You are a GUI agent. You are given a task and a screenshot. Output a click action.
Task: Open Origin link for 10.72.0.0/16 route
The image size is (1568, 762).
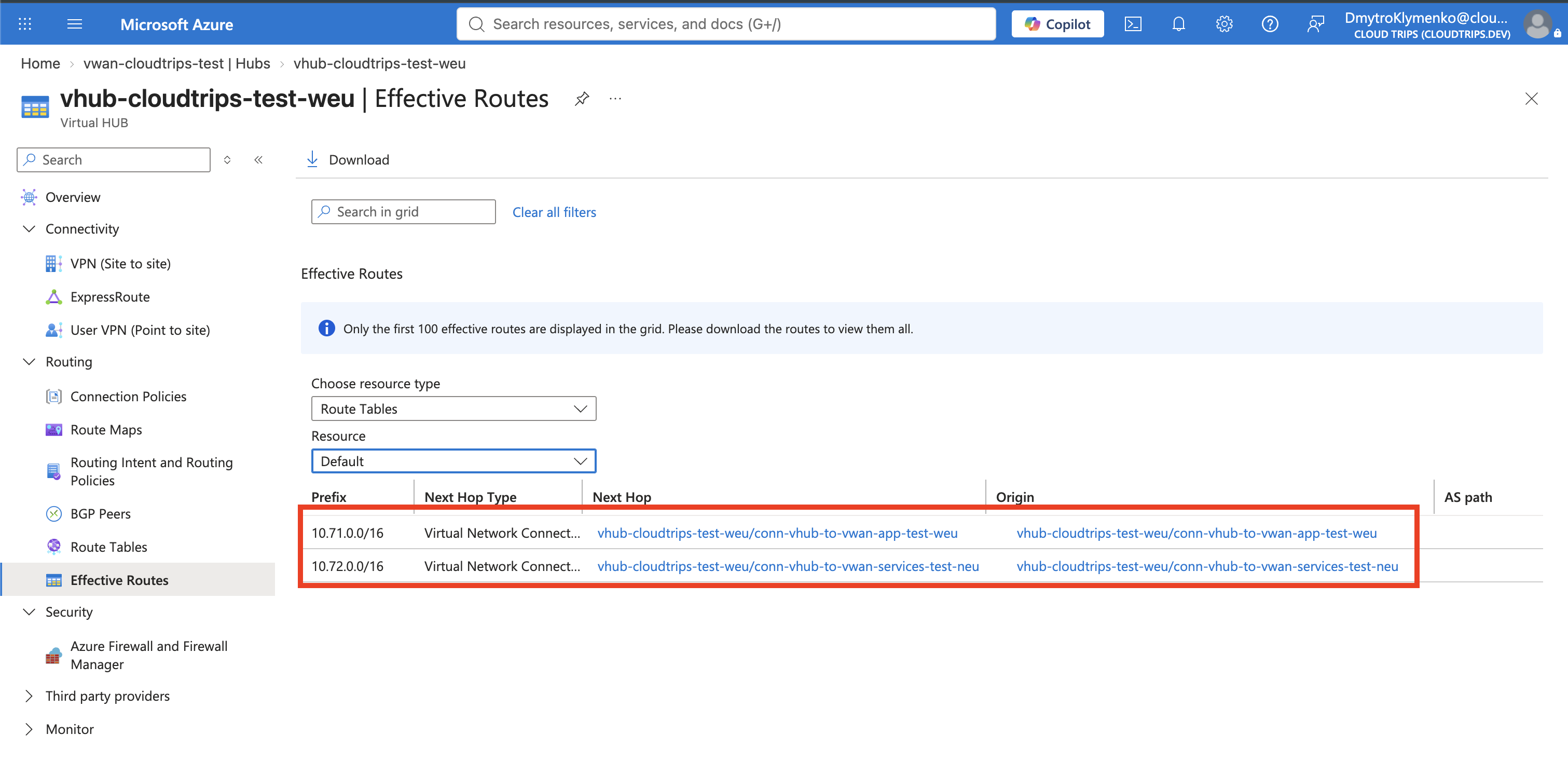(x=1207, y=566)
